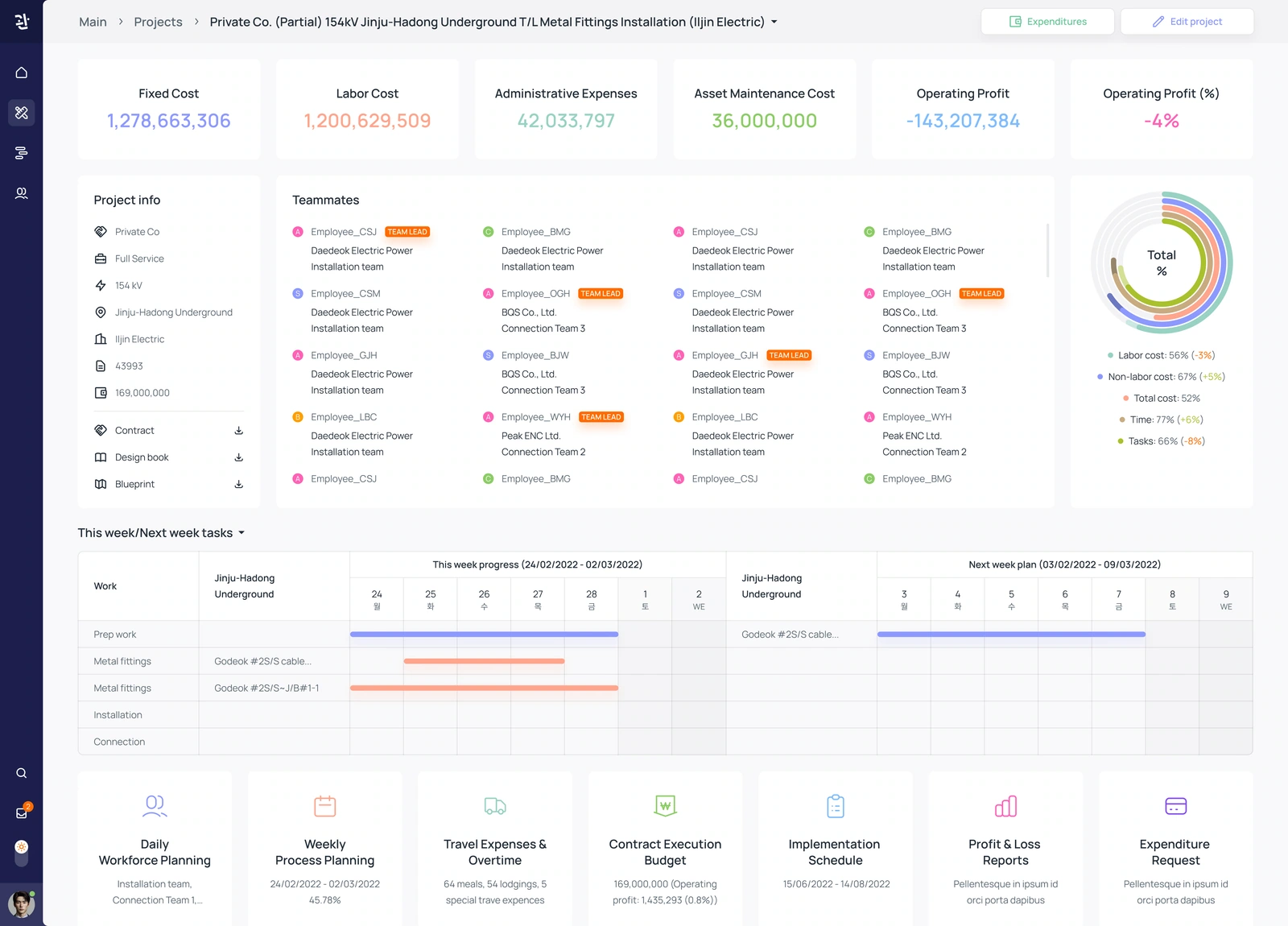The image size is (1288, 926).
Task: Select the Installation row in Work table
Action: pyautogui.click(x=665, y=715)
